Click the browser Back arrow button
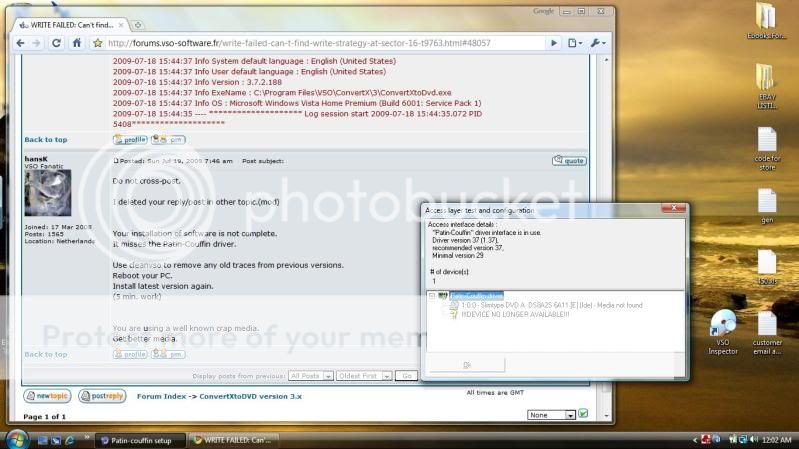This screenshot has height=449, width=799. click(21, 43)
